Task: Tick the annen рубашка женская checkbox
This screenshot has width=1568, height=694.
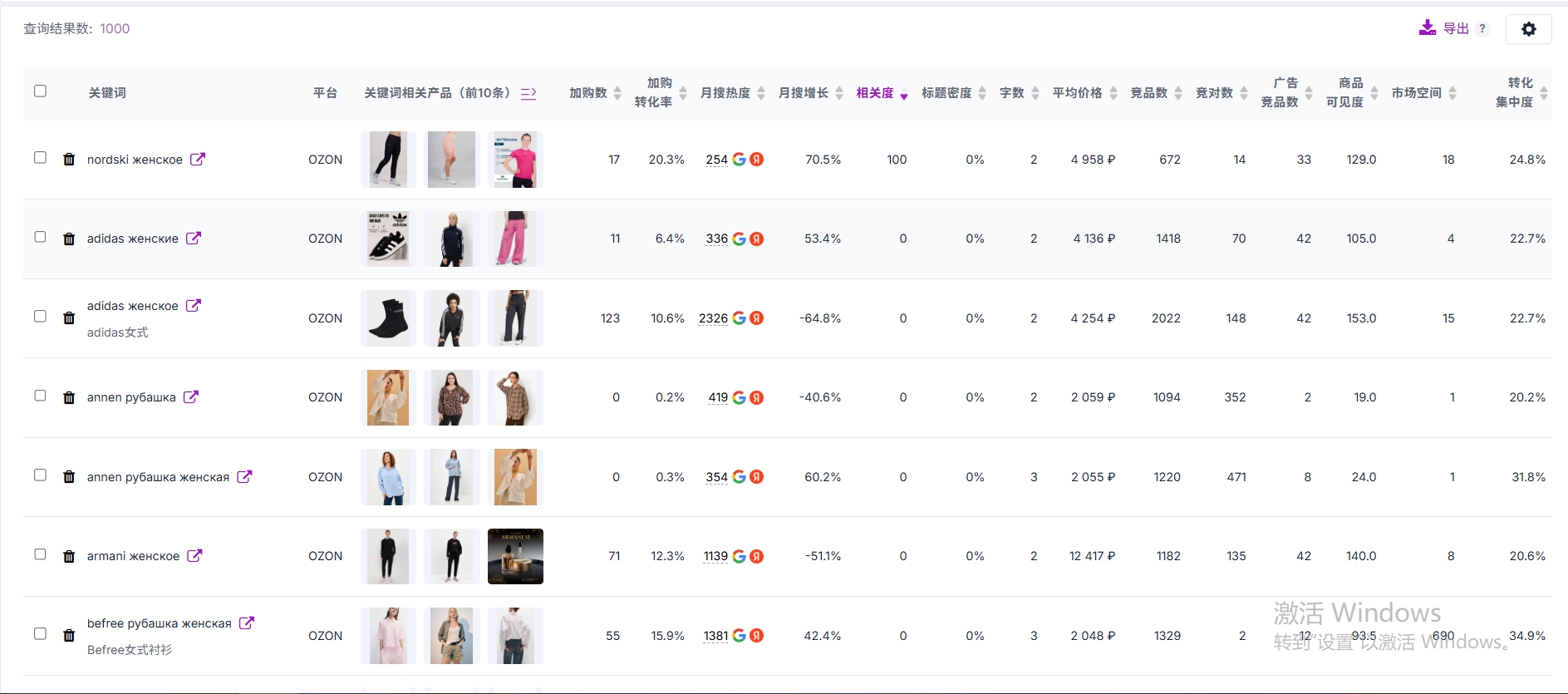Action: click(x=40, y=475)
